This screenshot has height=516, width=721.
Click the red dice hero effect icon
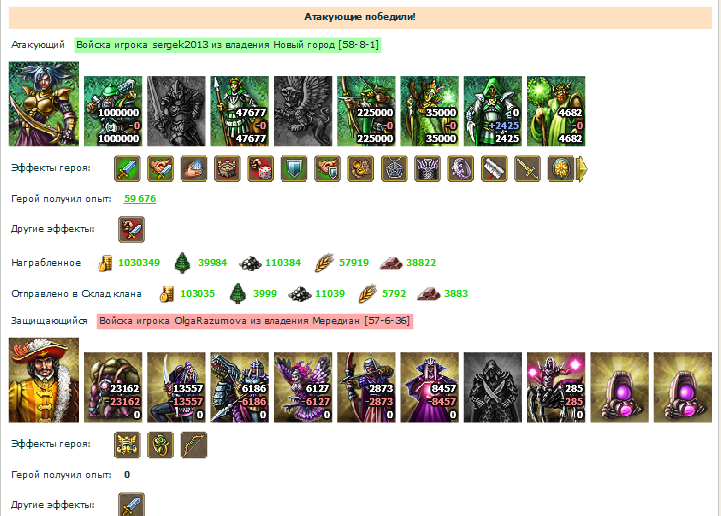(x=261, y=169)
